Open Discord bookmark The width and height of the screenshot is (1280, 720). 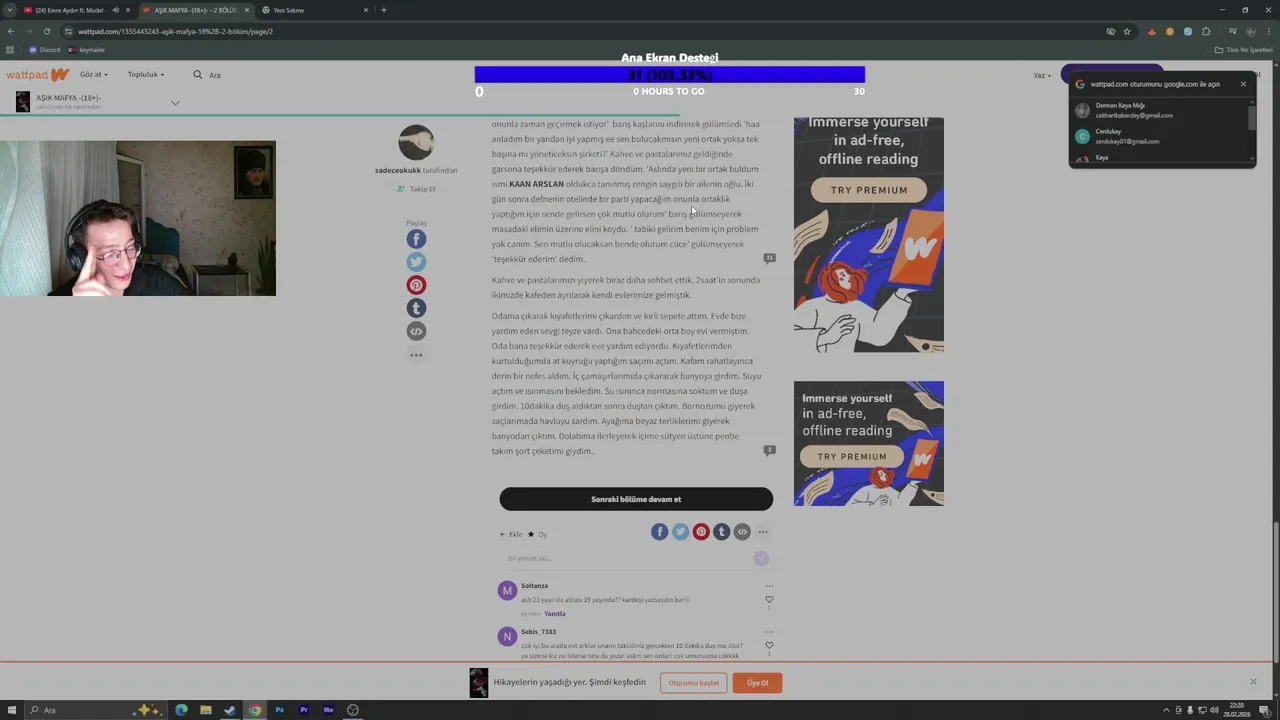point(44,50)
